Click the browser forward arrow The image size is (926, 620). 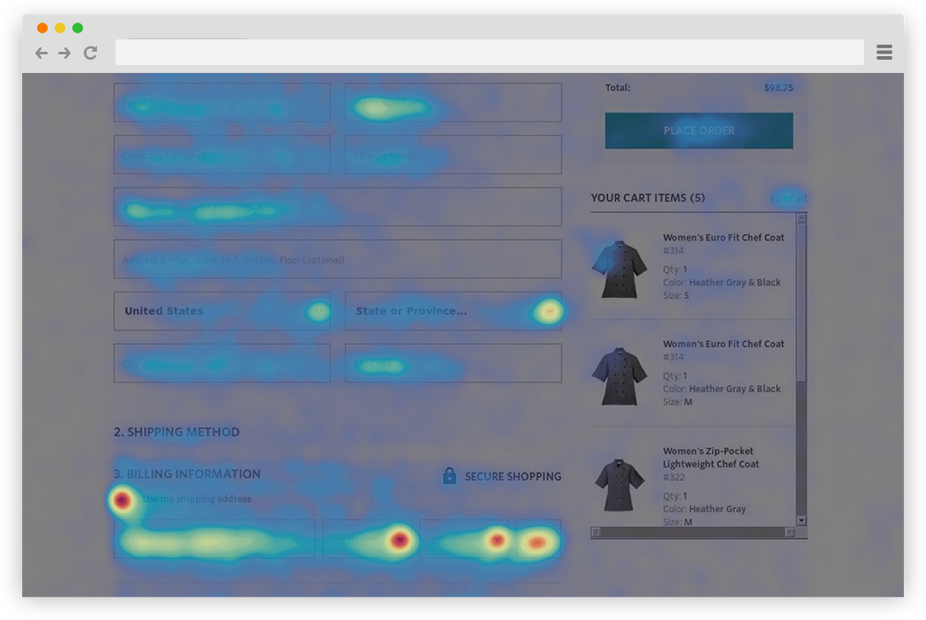(x=64, y=53)
